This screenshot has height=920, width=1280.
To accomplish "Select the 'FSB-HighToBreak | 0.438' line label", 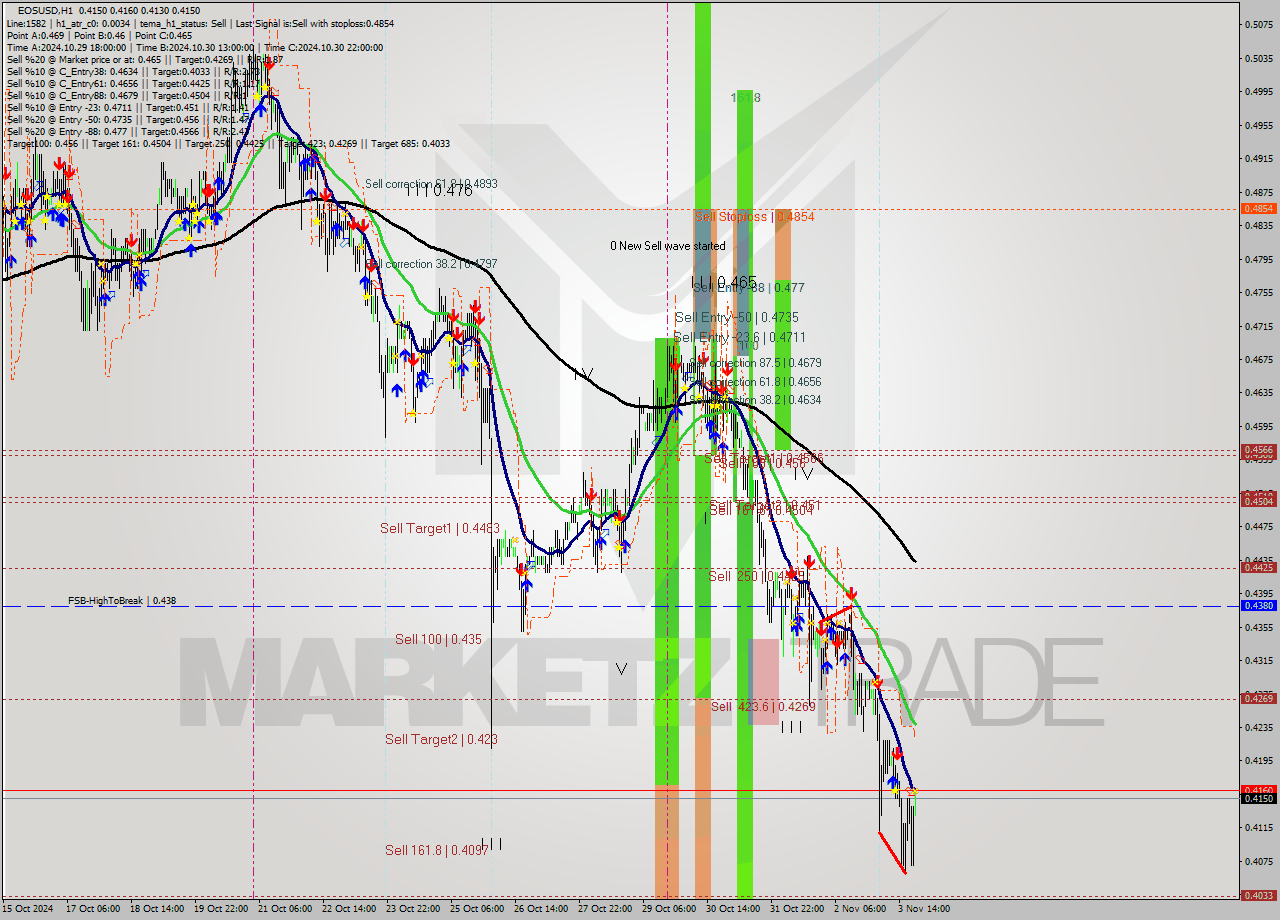I will [122, 601].
